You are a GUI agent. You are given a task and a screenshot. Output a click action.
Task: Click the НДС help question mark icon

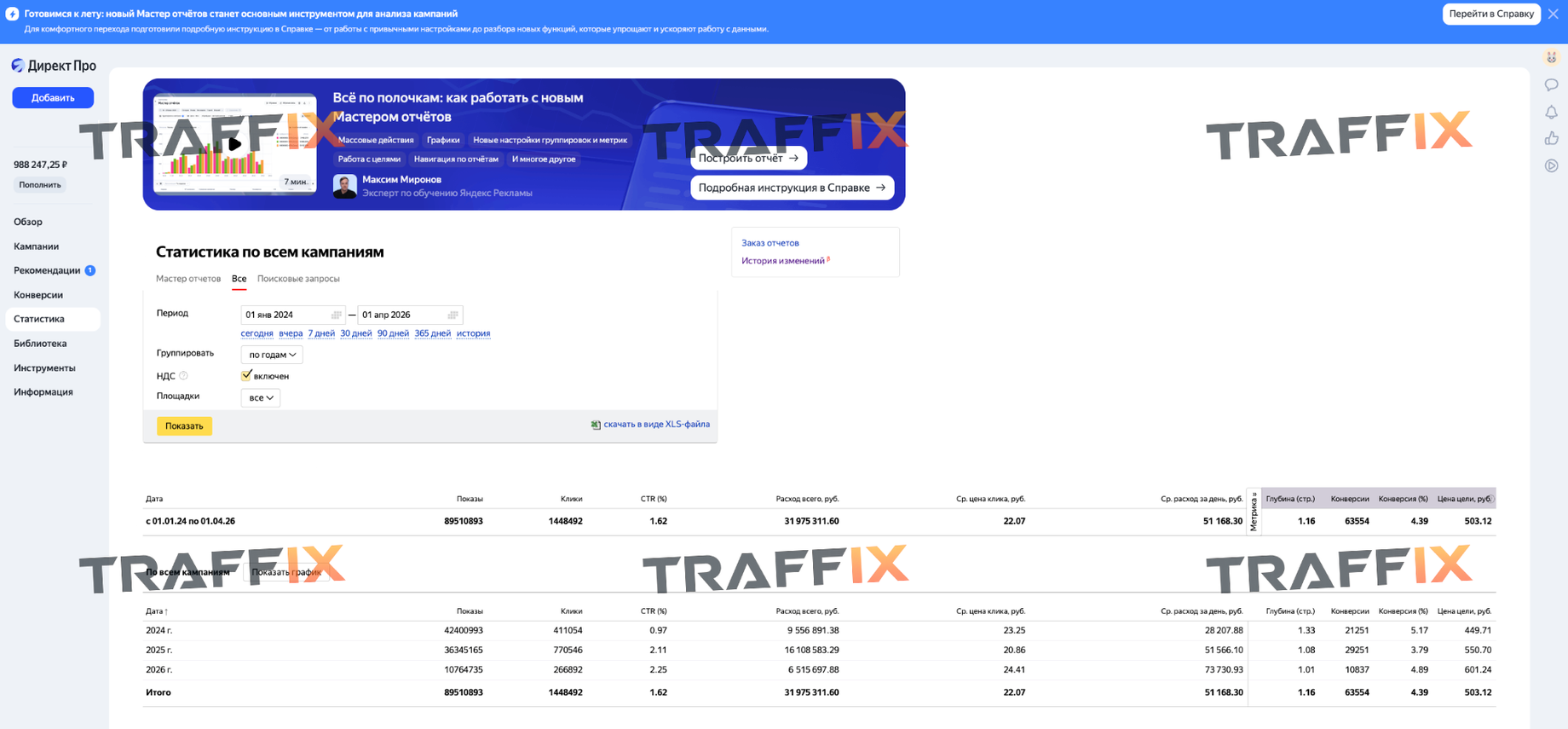[183, 376]
